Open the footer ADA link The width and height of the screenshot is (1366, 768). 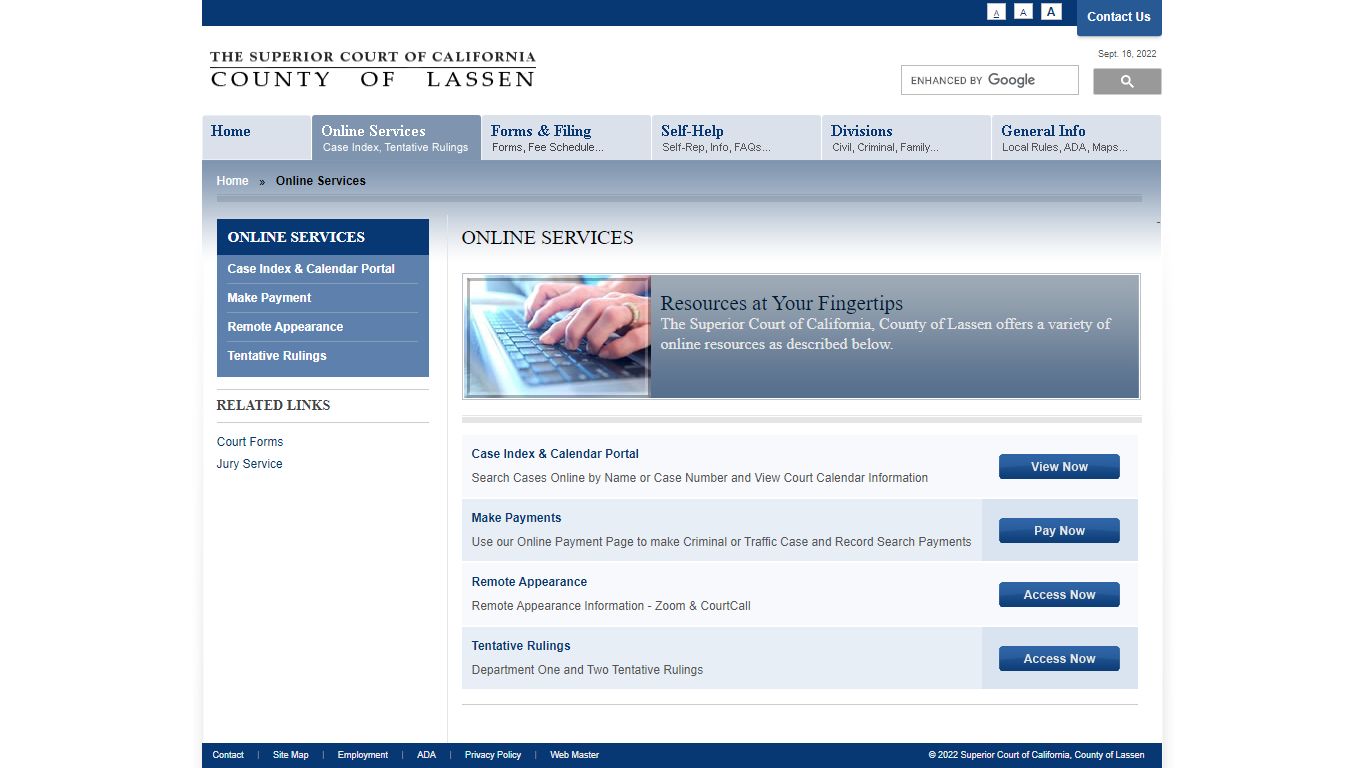427,755
